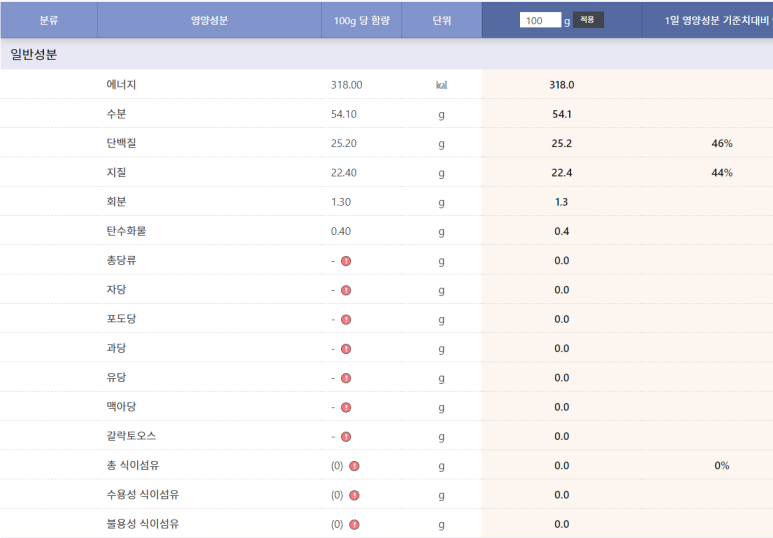Click the red warning icon in 과당 row
Viewport: 773px width, 538px height.
346,349
